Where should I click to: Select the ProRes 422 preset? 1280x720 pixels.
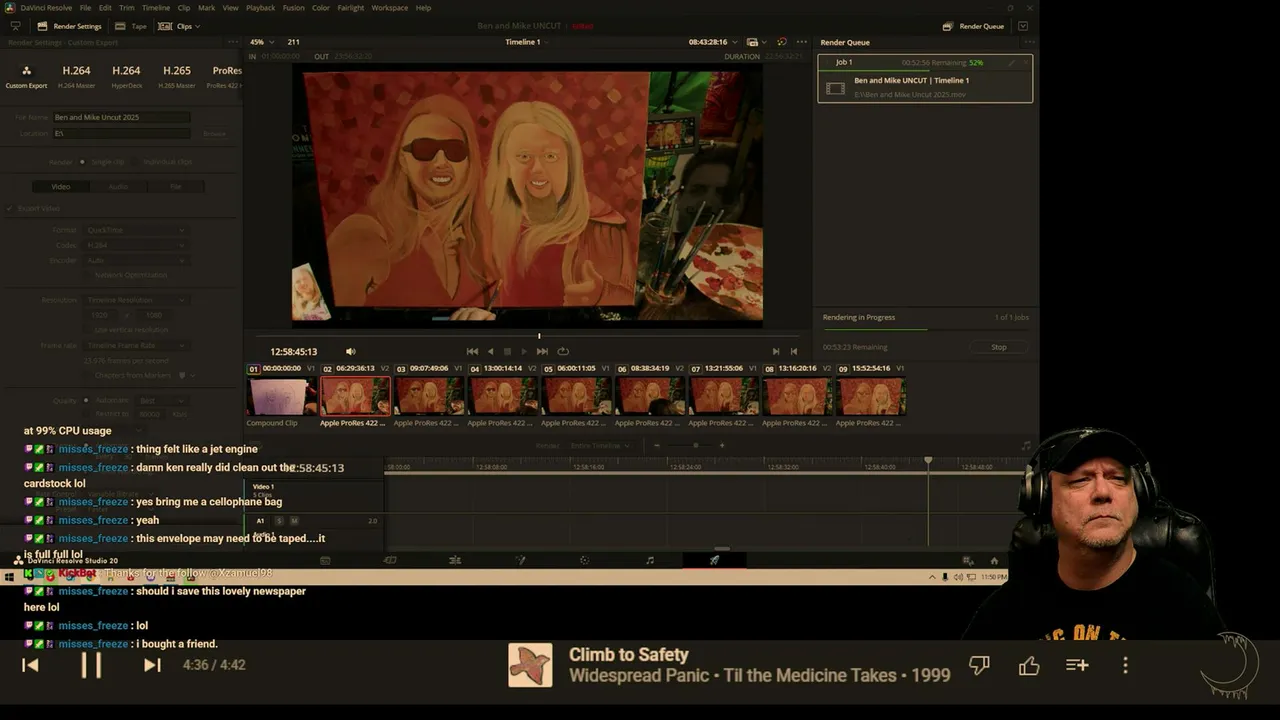(224, 76)
